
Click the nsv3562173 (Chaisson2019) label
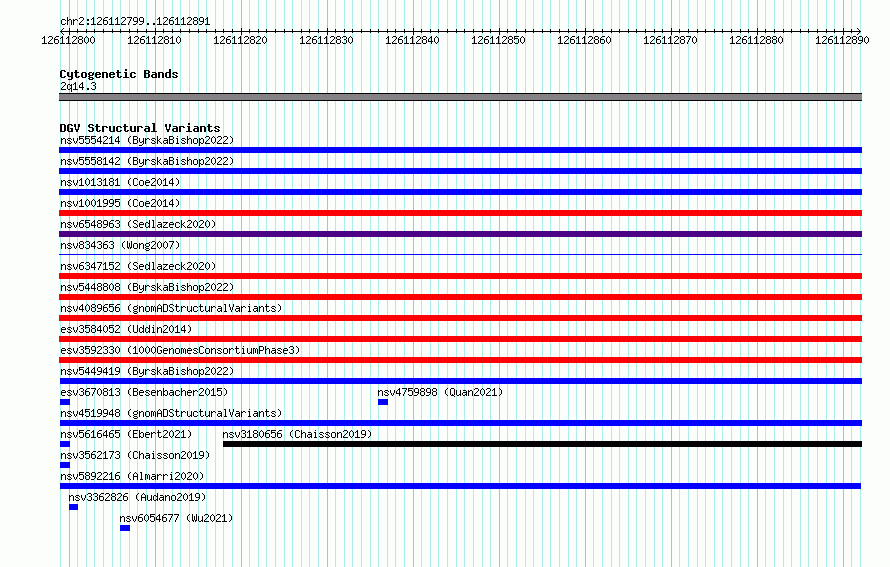click(x=135, y=455)
